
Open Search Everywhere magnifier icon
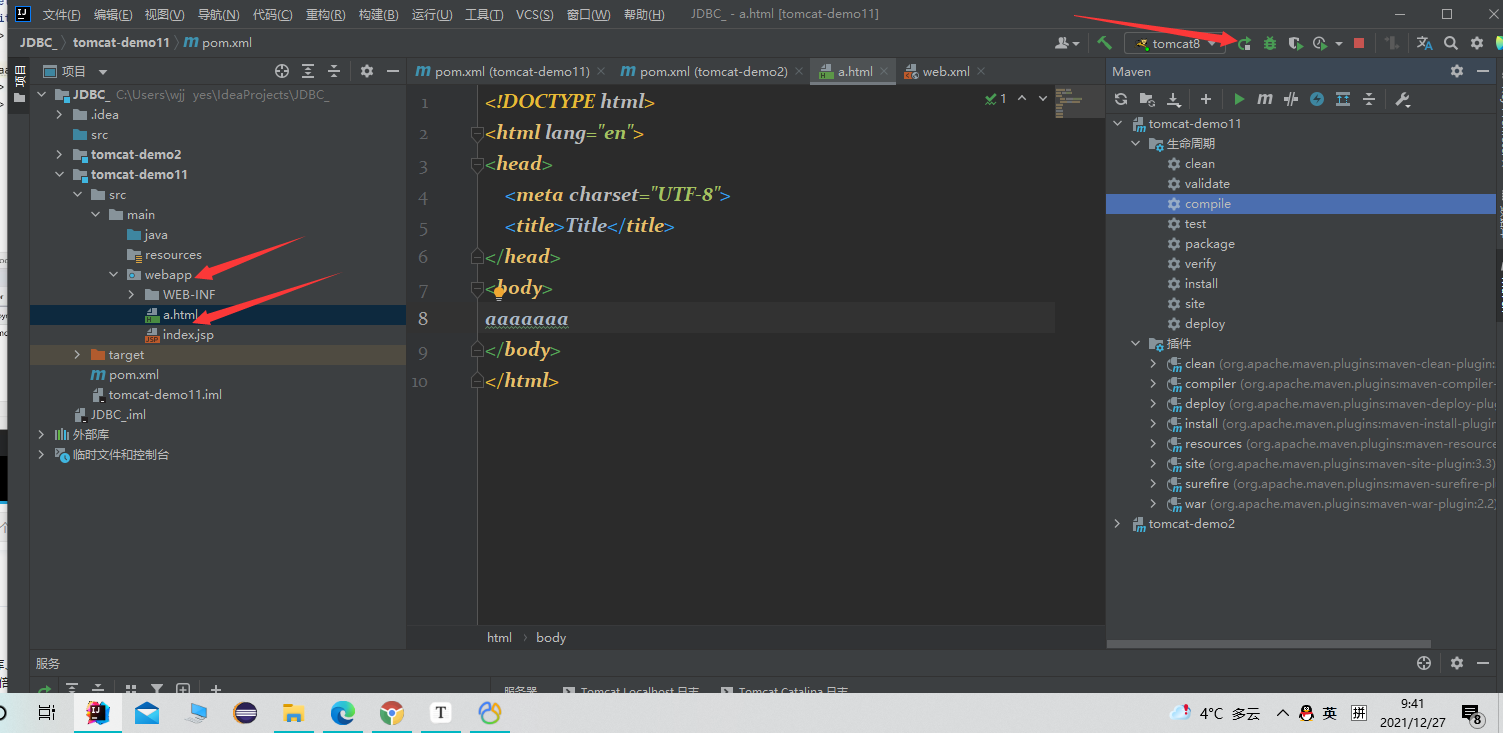1451,43
